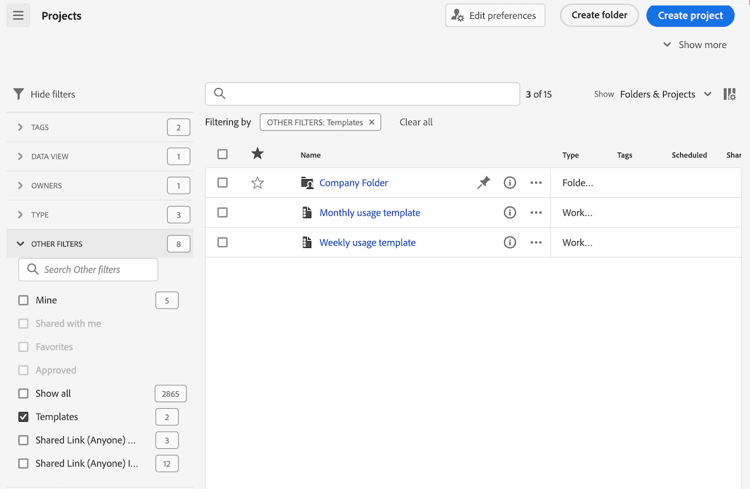Remove the Templates filter chip
The image size is (750, 489).
pos(372,123)
